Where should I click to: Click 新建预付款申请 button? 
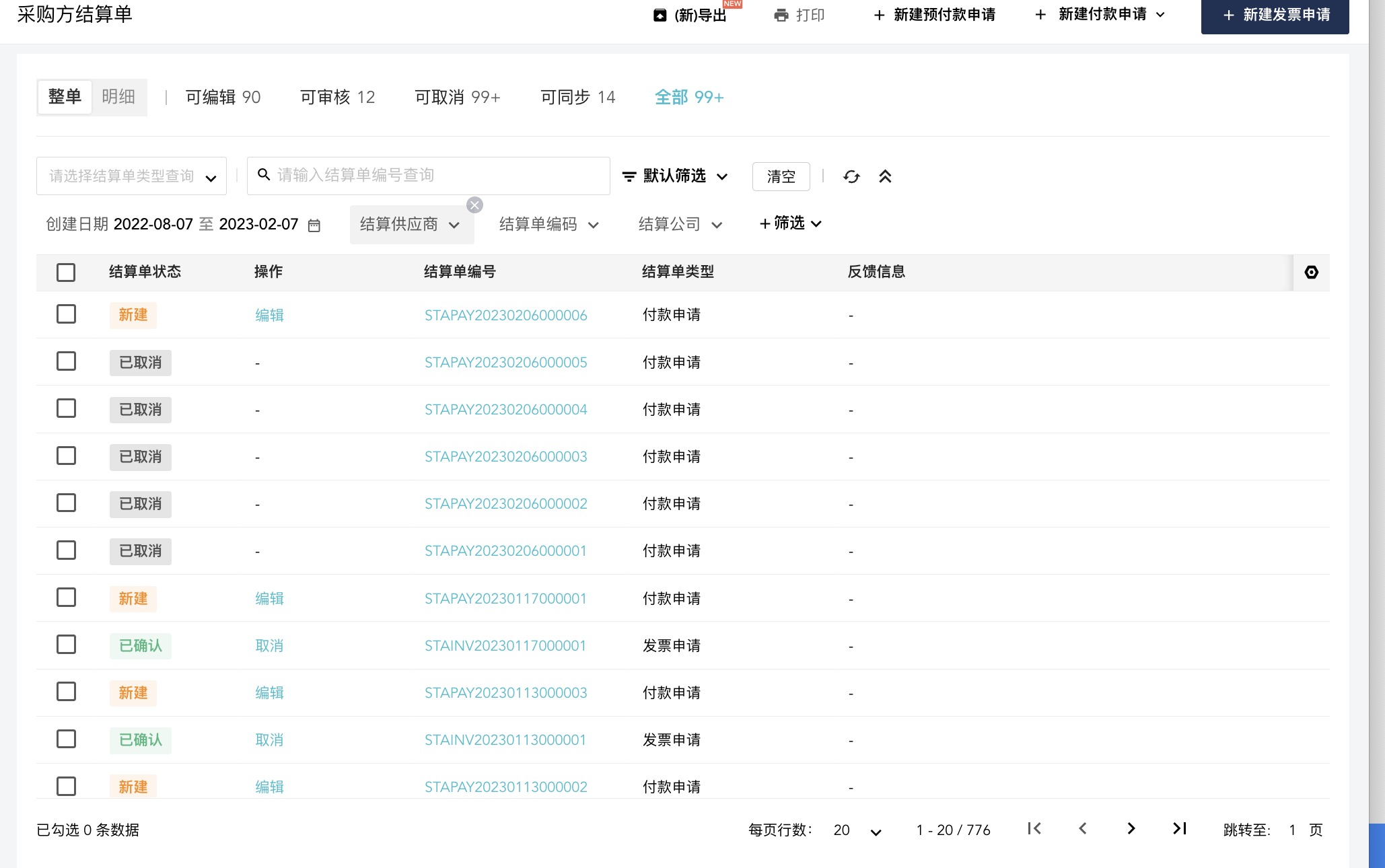coord(934,15)
